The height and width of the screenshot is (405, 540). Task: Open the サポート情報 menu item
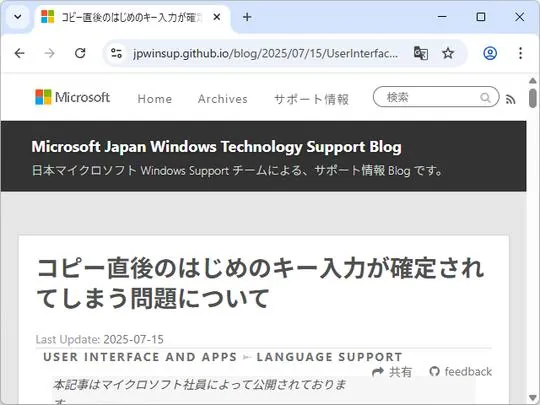pyautogui.click(x=311, y=99)
